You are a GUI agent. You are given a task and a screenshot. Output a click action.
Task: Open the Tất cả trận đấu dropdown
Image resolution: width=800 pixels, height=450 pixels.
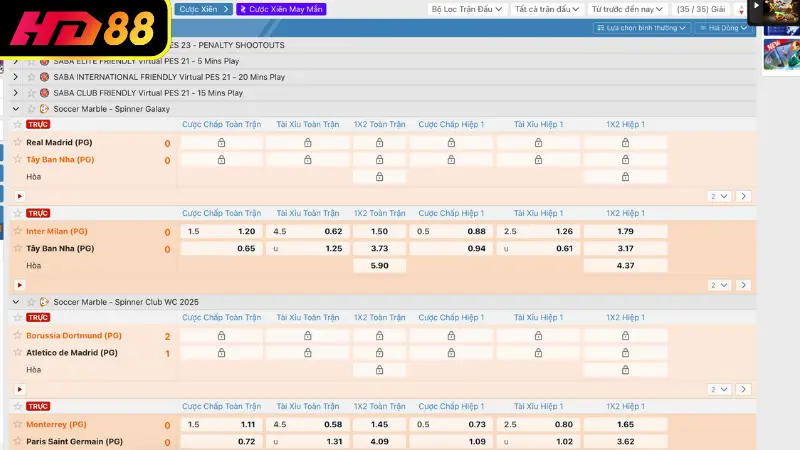[546, 9]
